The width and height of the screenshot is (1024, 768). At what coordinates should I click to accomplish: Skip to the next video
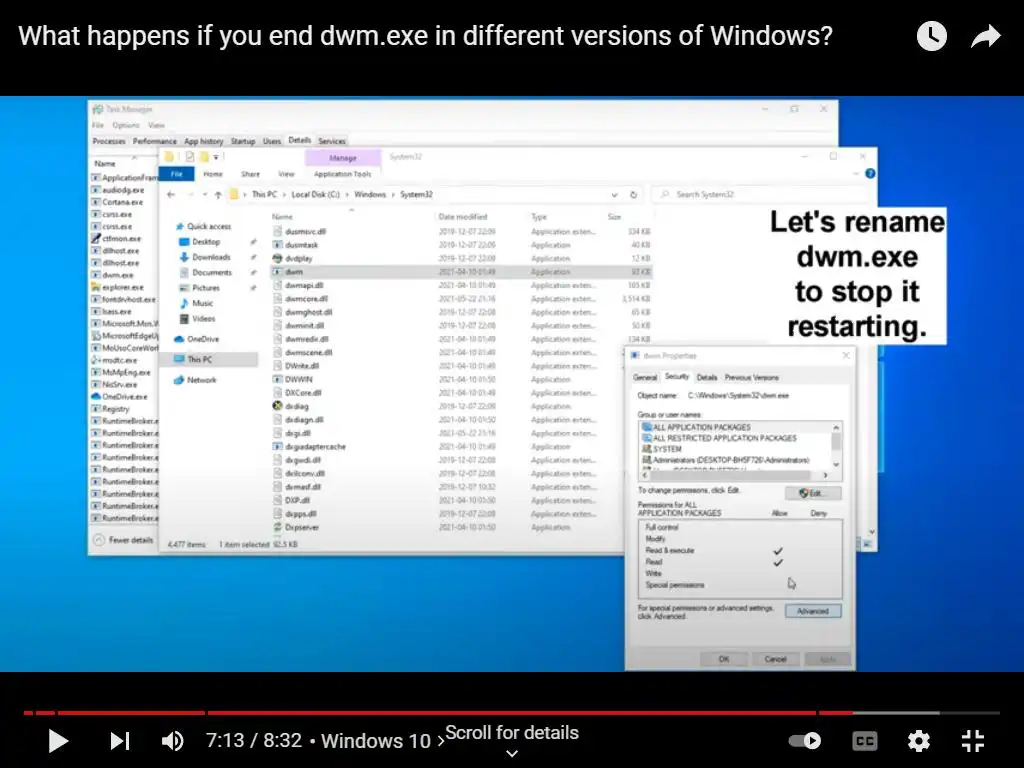(120, 741)
